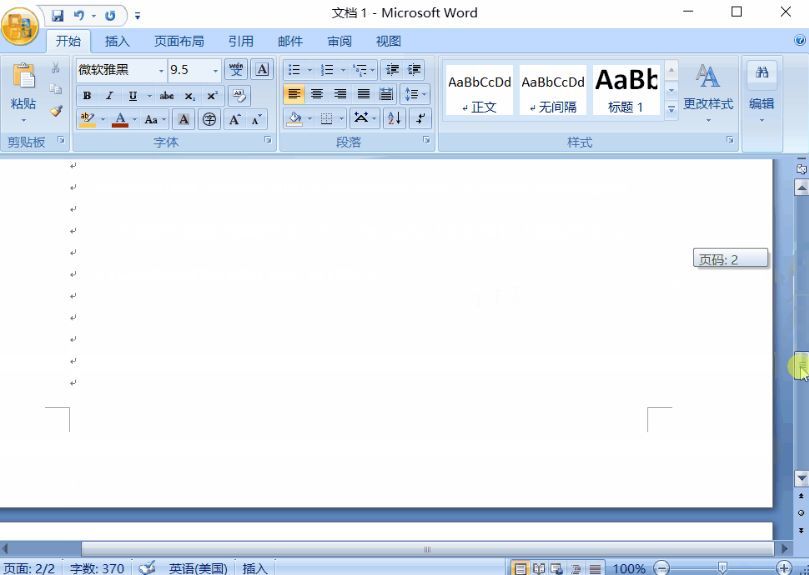
Task: Insert enclosed character (circled 字)
Action: [x=209, y=120]
